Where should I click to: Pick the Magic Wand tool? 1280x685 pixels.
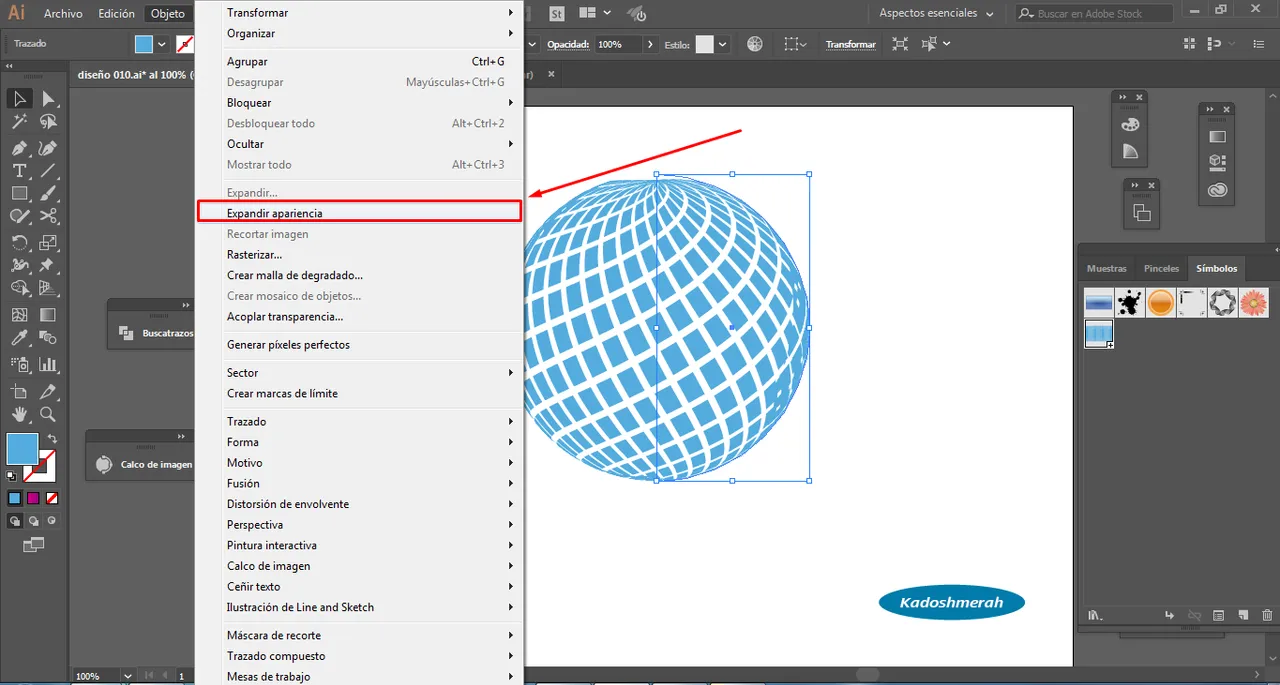(19, 122)
